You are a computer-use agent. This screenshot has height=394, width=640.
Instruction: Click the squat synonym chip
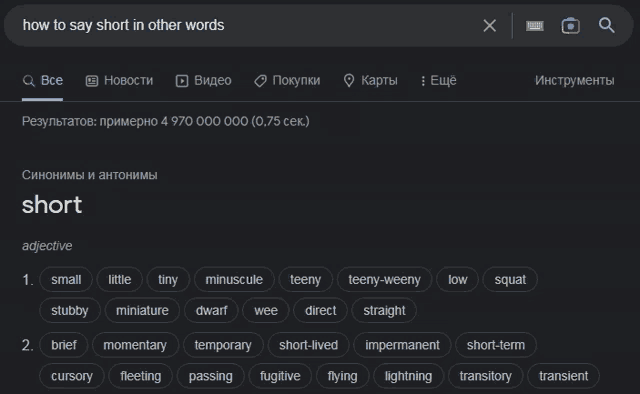pyautogui.click(x=510, y=280)
